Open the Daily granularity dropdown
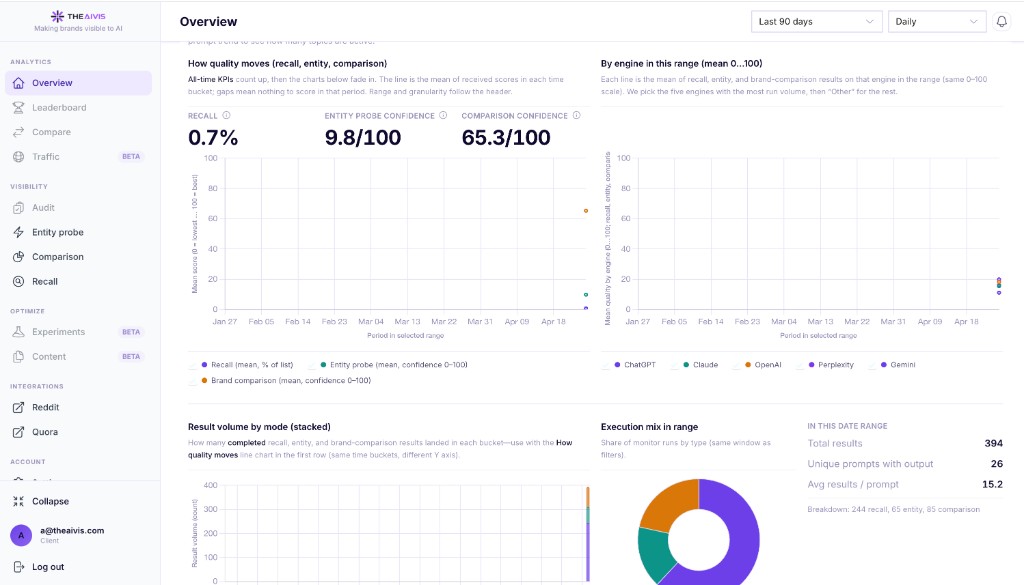The height and width of the screenshot is (585, 1024). pos(936,22)
